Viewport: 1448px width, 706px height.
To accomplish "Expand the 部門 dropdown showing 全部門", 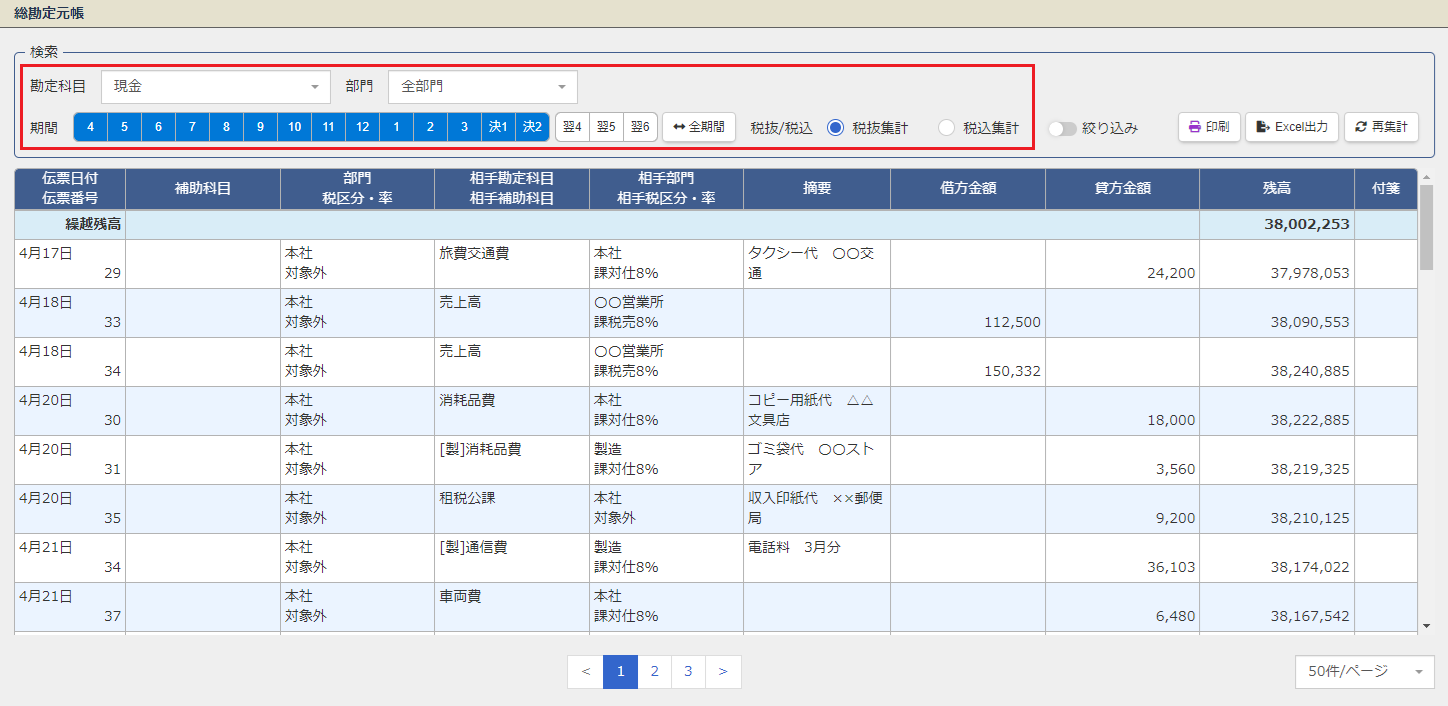I will click(482, 87).
